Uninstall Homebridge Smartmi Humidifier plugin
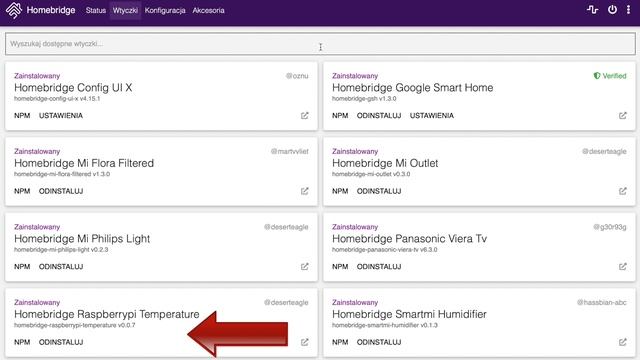The width and height of the screenshot is (640, 360). (379, 342)
